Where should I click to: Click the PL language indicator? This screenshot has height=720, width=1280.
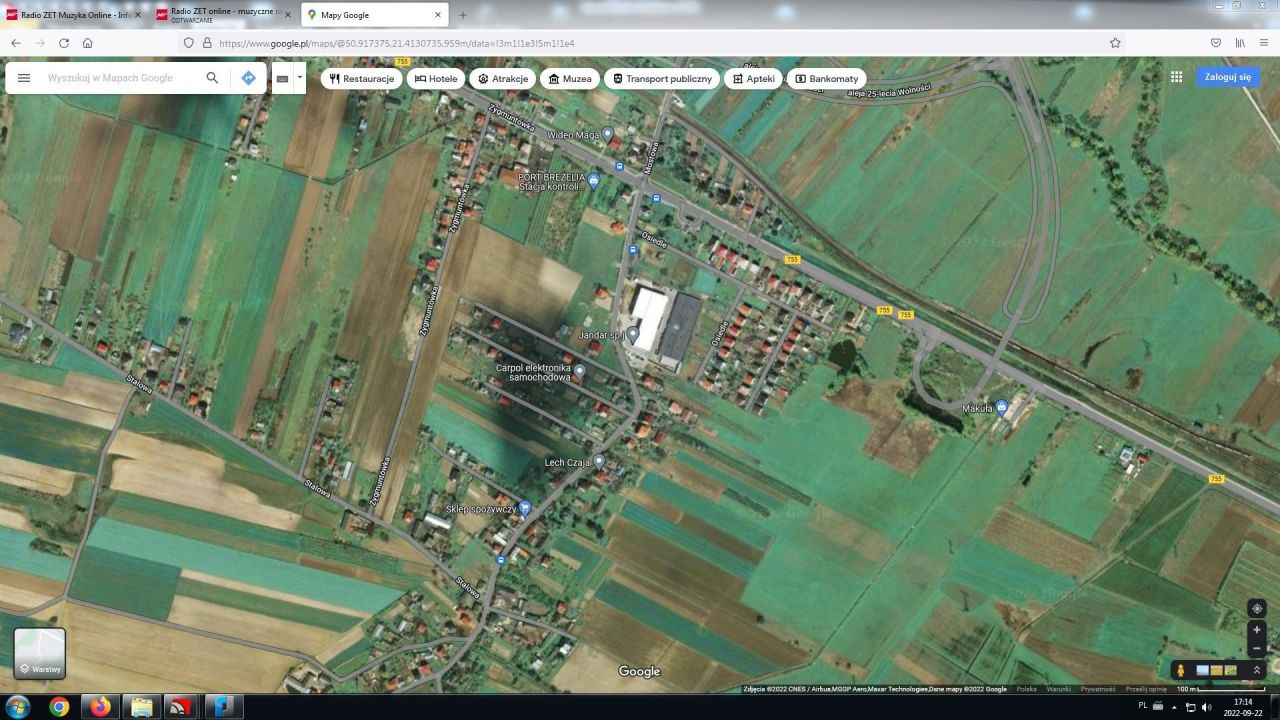click(x=1143, y=705)
